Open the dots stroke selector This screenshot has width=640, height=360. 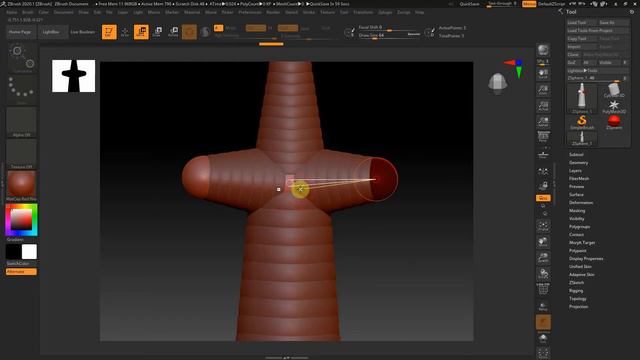21,89
